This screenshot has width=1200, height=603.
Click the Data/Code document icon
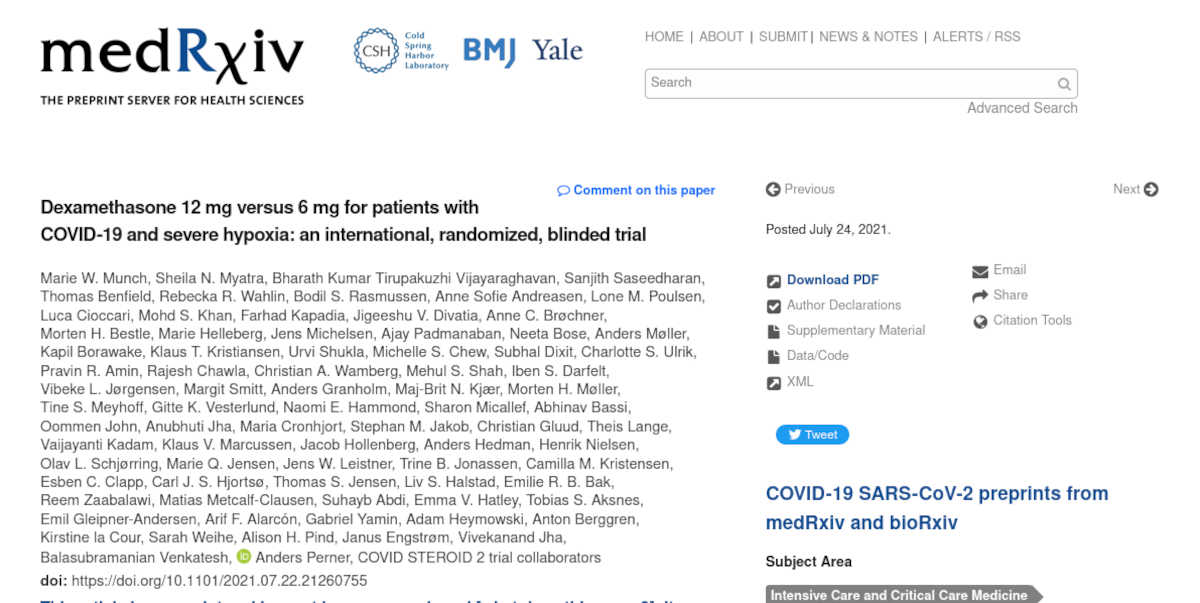[x=774, y=356]
